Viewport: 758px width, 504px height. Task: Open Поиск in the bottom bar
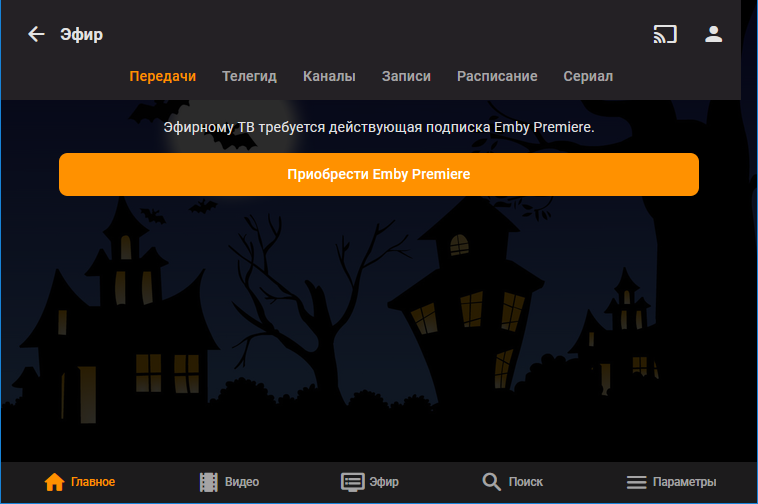(x=512, y=482)
